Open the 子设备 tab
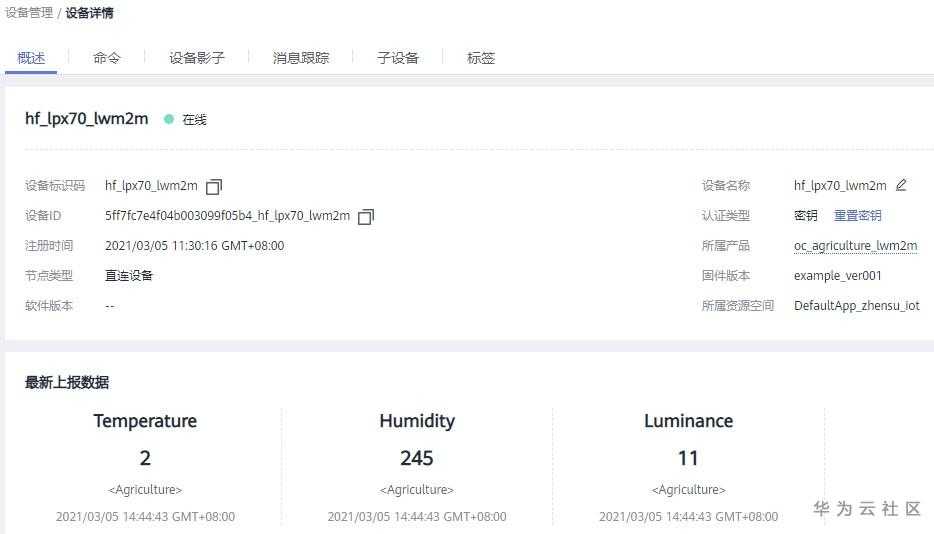The height and width of the screenshot is (534, 934). click(x=398, y=58)
